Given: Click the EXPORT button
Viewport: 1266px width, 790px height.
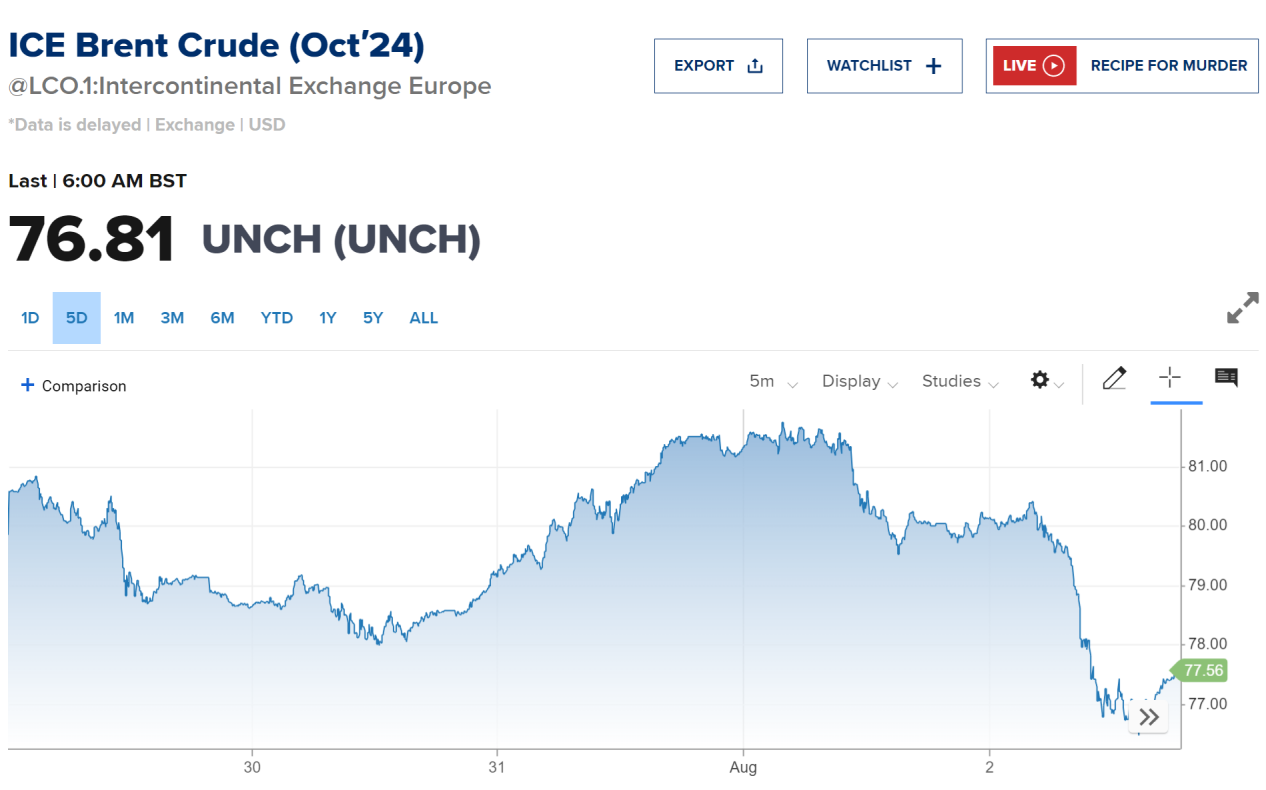Looking at the screenshot, I should 718,66.
